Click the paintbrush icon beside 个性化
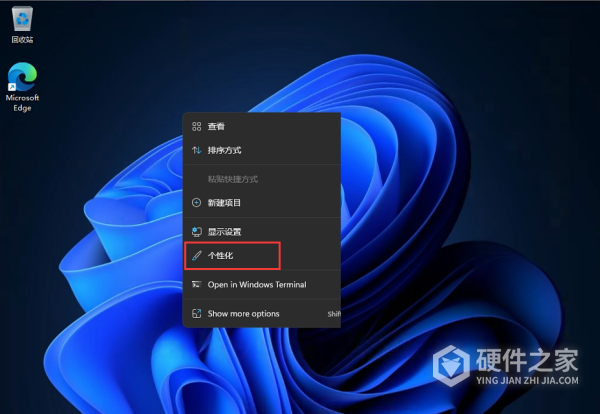Image resolution: width=600 pixels, height=414 pixels. (196, 256)
